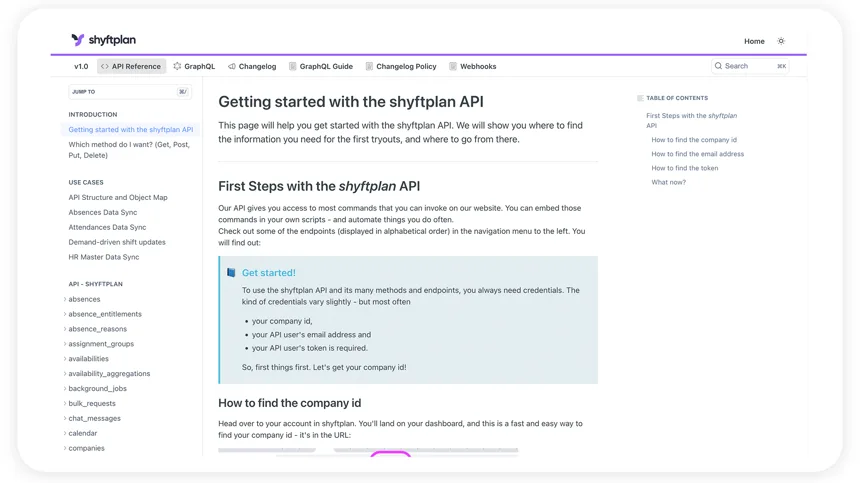Expand the availabilities chevron
Image resolution: width=860 pixels, height=483 pixels.
click(x=65, y=359)
